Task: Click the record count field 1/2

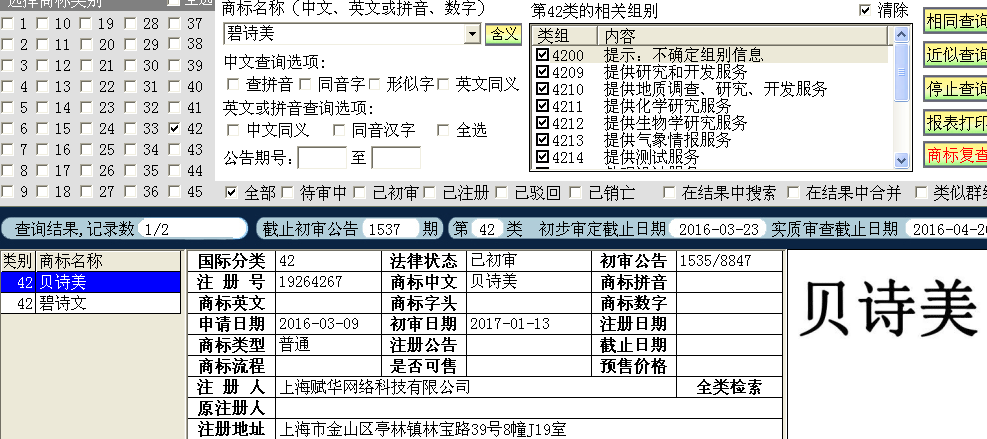Action: point(192,229)
